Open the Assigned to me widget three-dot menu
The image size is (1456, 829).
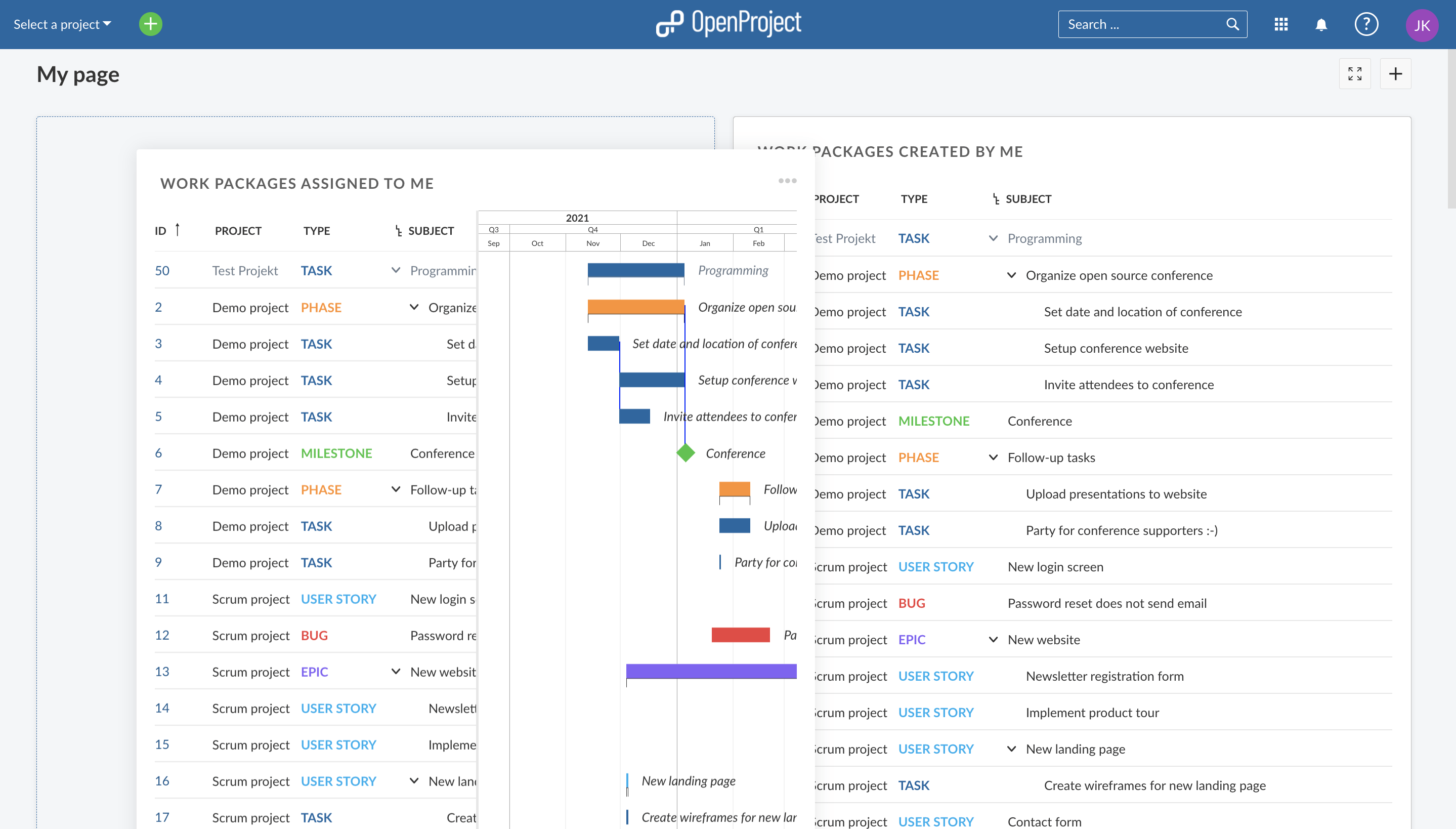tap(788, 181)
